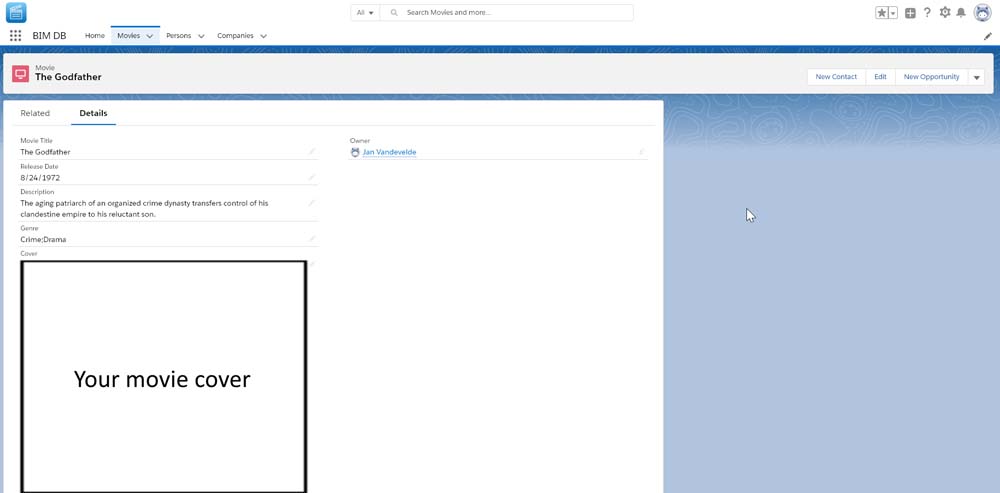1000x493 pixels.
Task: Edit Description with its pencil icon
Action: tap(312, 203)
